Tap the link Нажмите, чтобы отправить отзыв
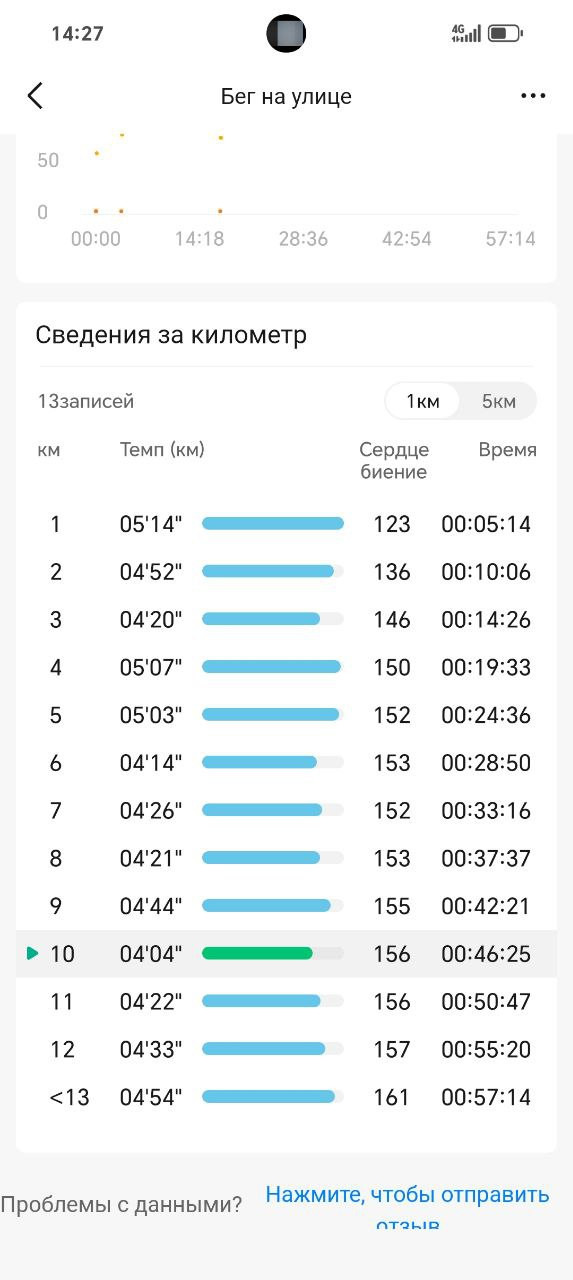 coord(407,1205)
